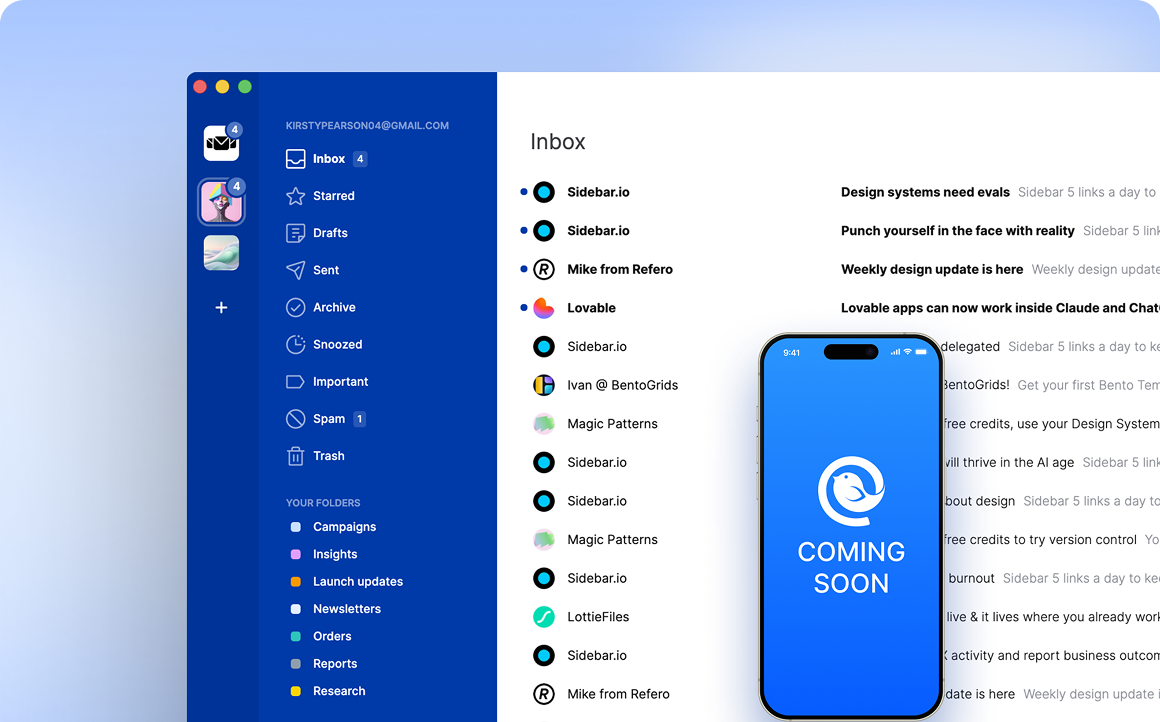
Task: Open the Snoozed folder label
Action: [337, 345]
